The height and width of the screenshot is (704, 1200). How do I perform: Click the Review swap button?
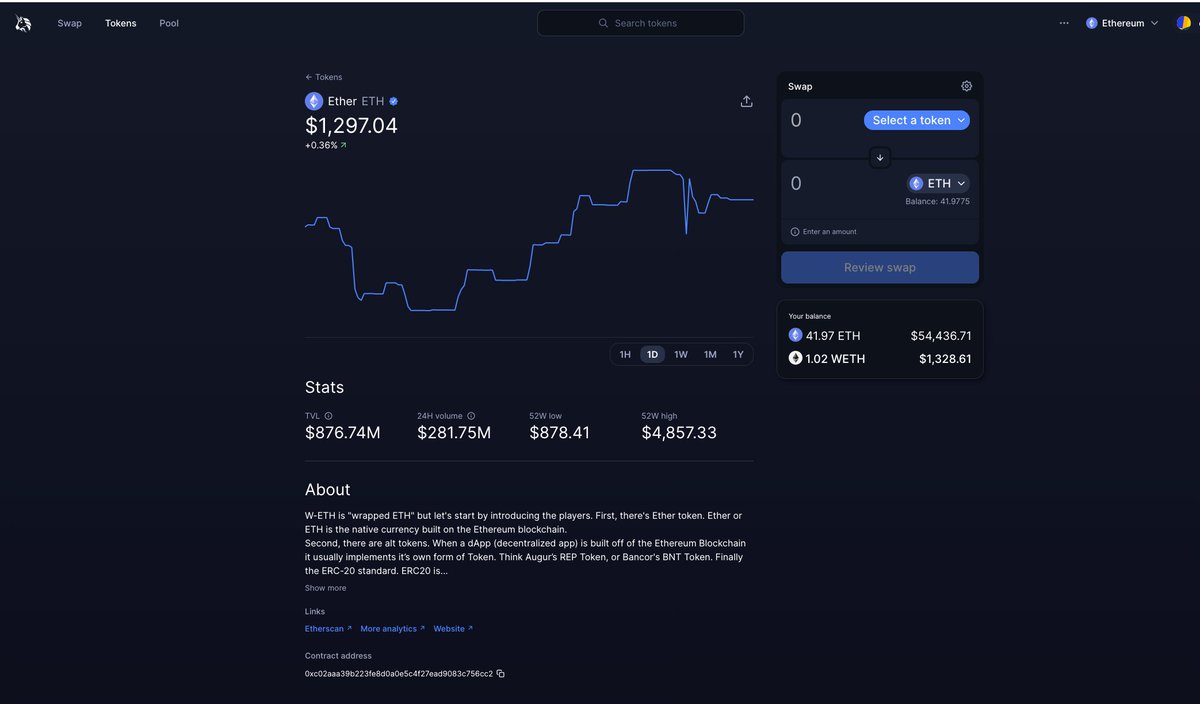tap(880, 267)
